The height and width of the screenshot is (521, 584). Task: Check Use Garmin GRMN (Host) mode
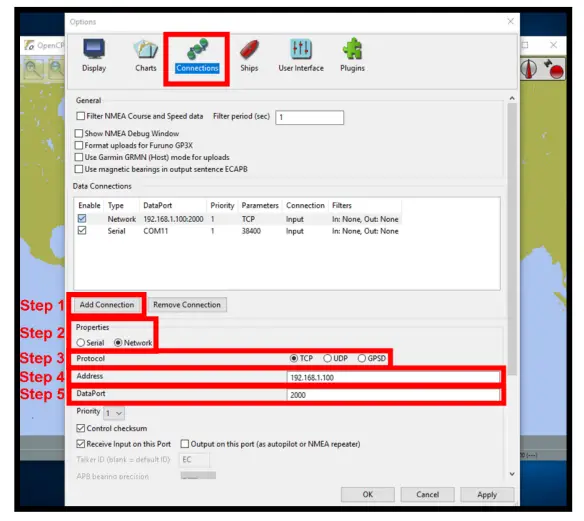coord(79,157)
